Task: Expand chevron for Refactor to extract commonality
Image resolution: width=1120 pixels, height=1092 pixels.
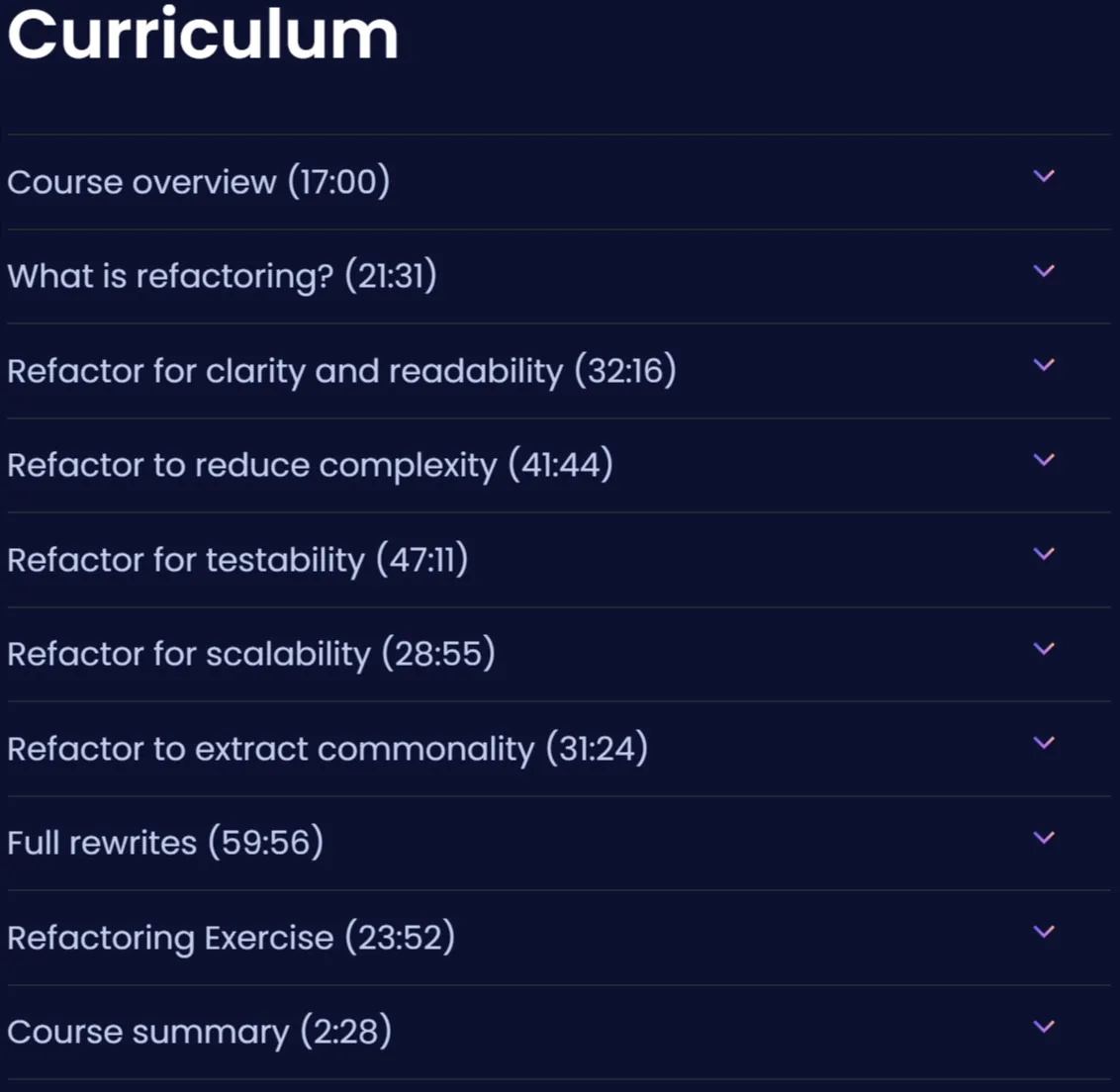Action: pos(1044,743)
